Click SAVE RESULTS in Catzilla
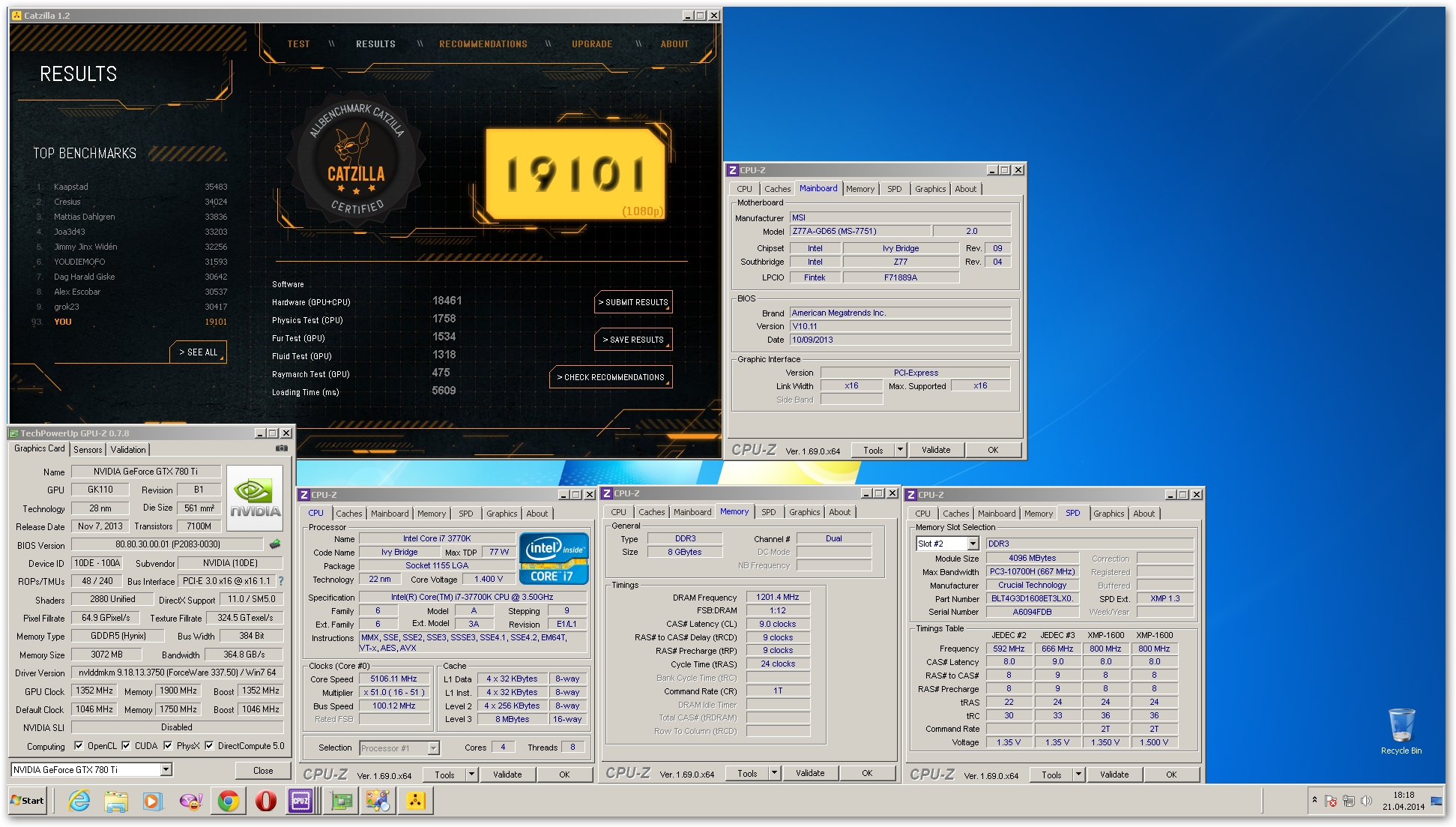This screenshot has height=827, width=1456. pyautogui.click(x=633, y=340)
